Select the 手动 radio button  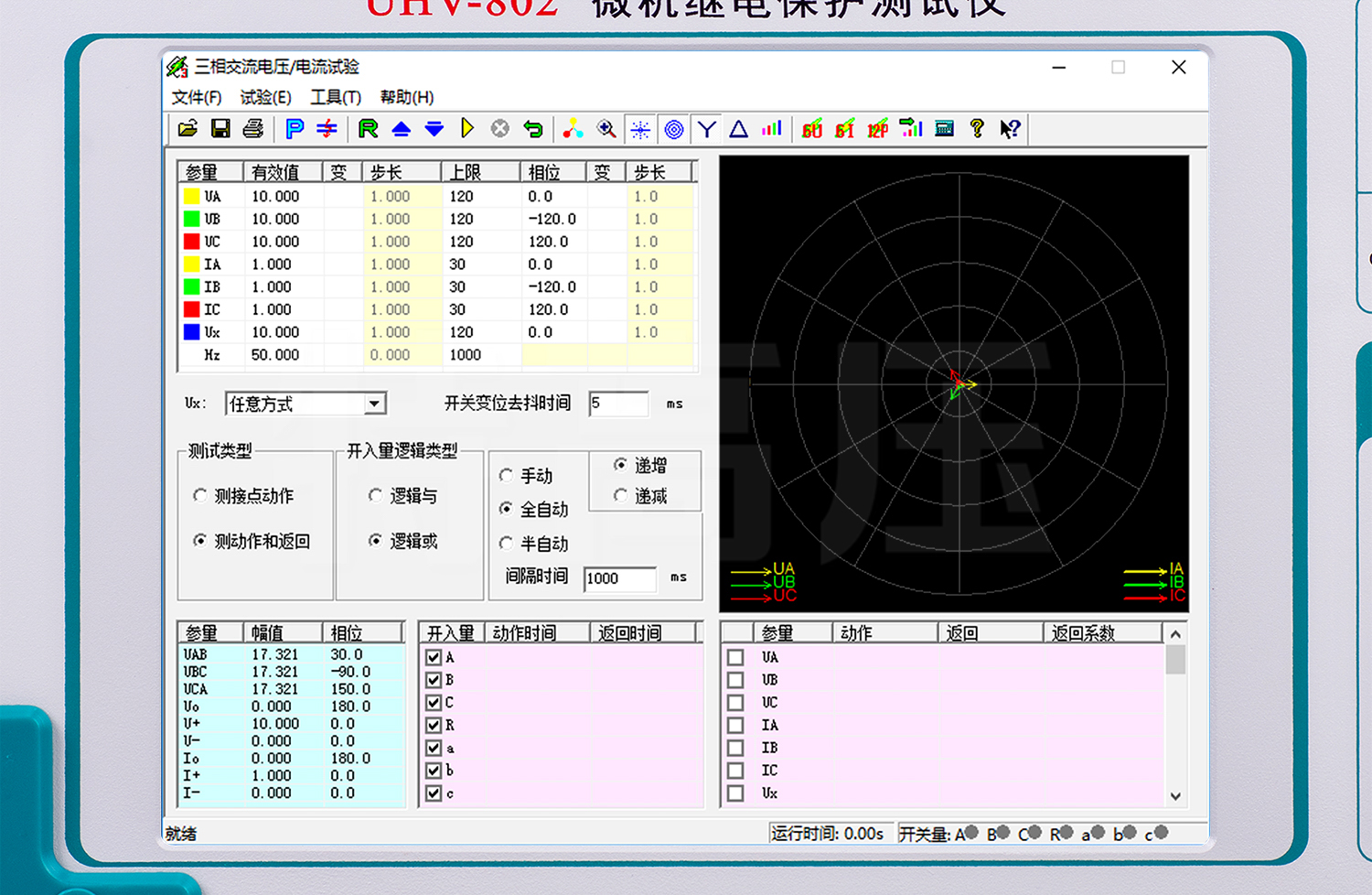point(507,475)
